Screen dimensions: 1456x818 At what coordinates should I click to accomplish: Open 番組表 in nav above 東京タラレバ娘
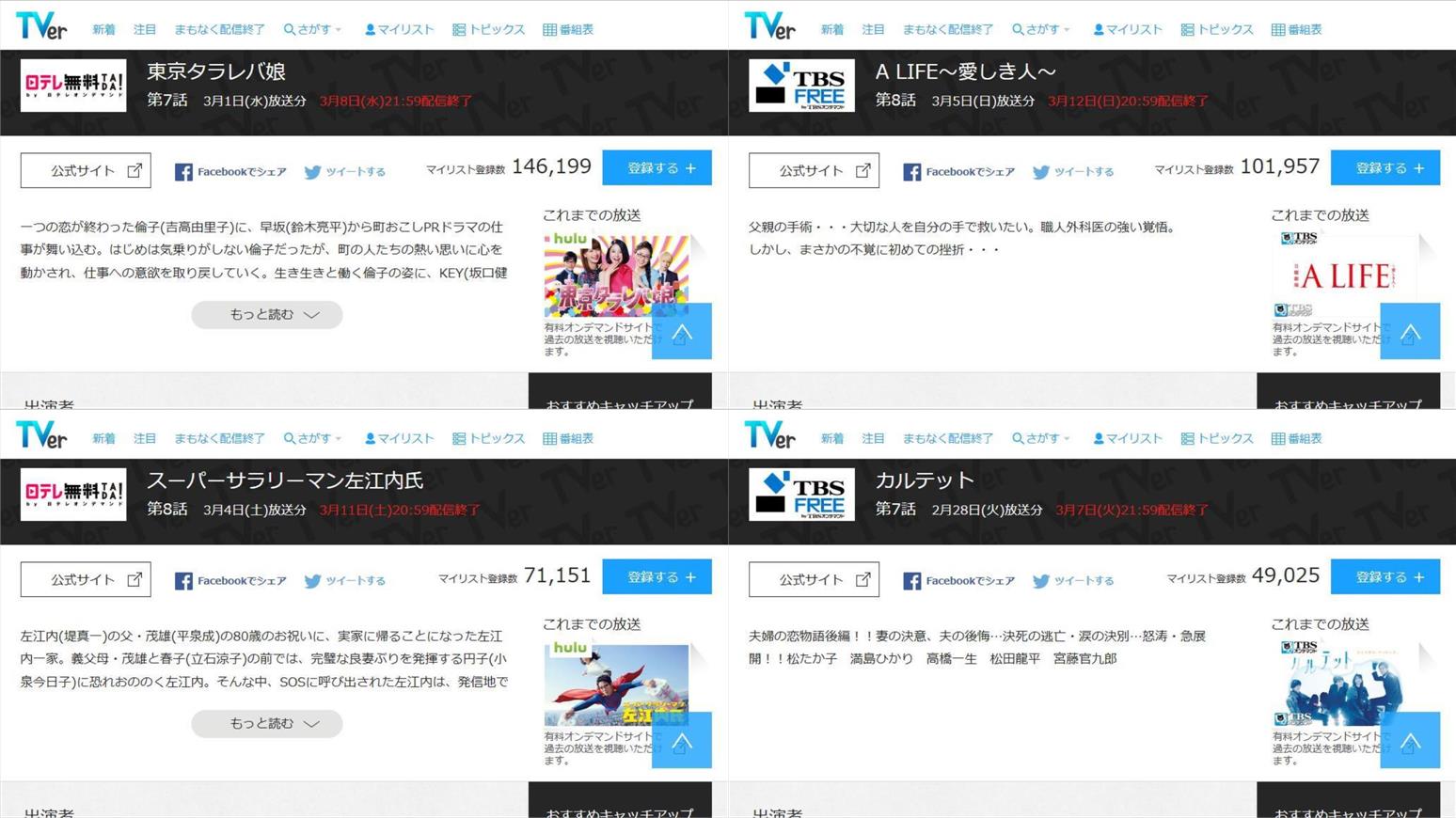pos(568,29)
